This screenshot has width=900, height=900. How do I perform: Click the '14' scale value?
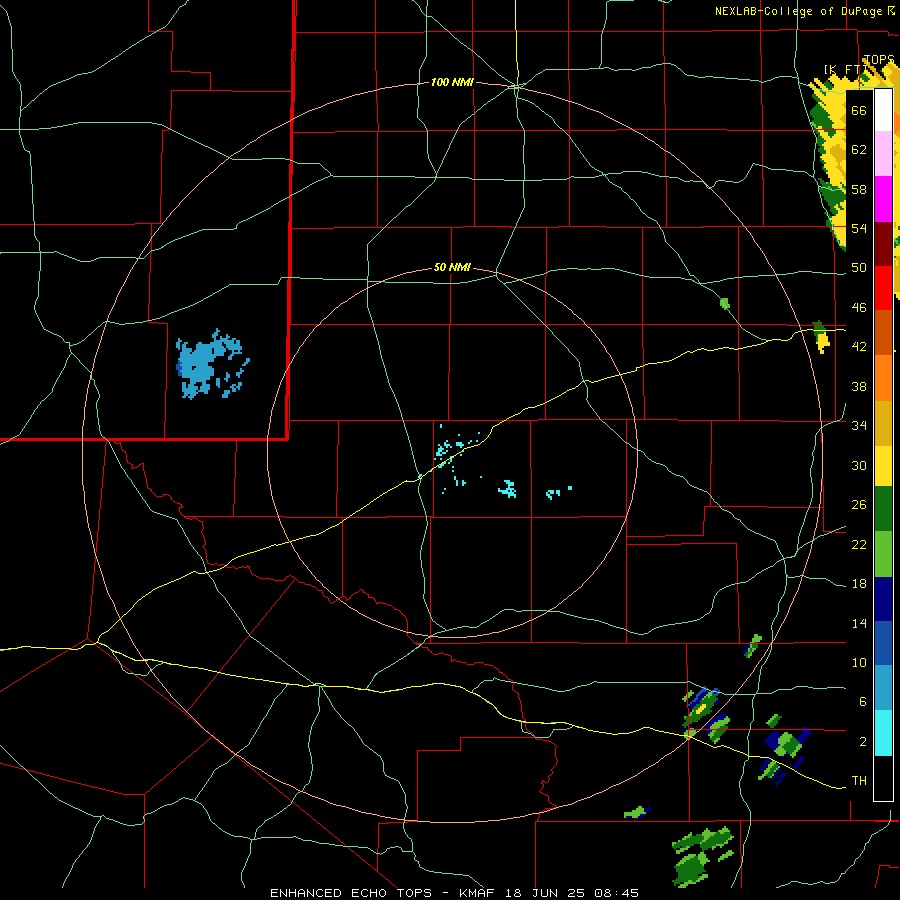(859, 623)
